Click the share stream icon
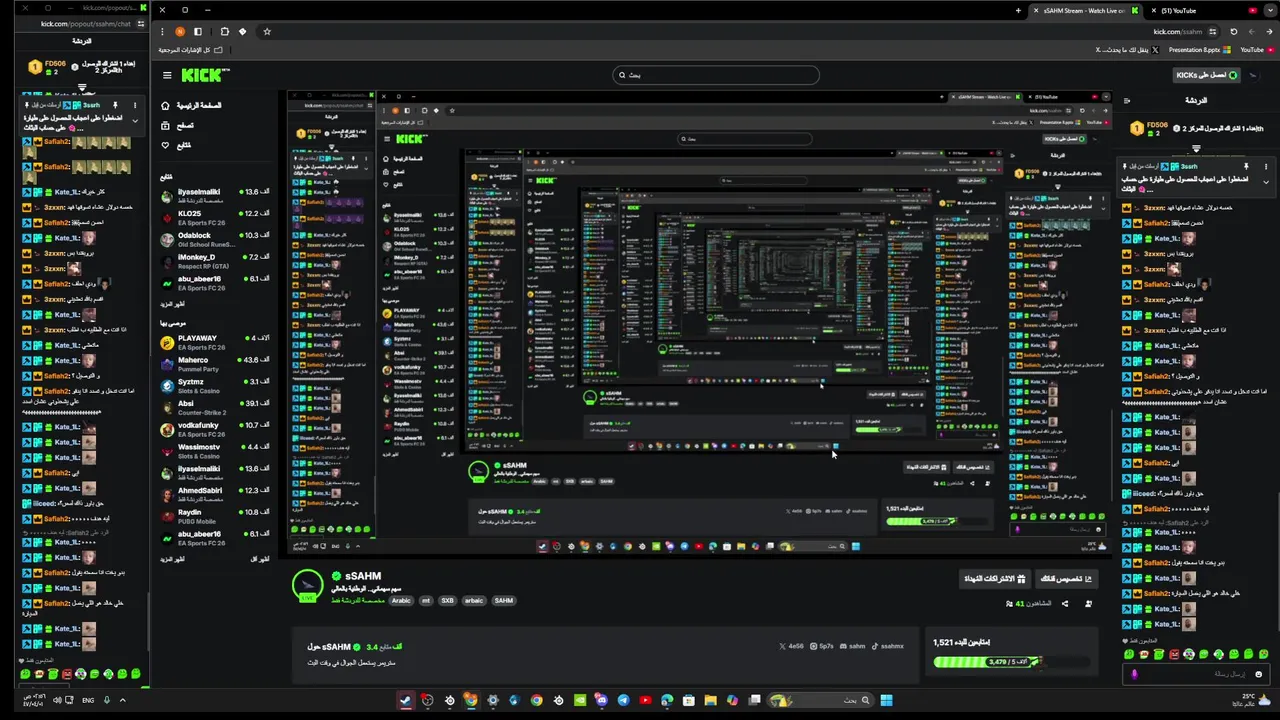This screenshot has width=1280, height=720. 1064,603
